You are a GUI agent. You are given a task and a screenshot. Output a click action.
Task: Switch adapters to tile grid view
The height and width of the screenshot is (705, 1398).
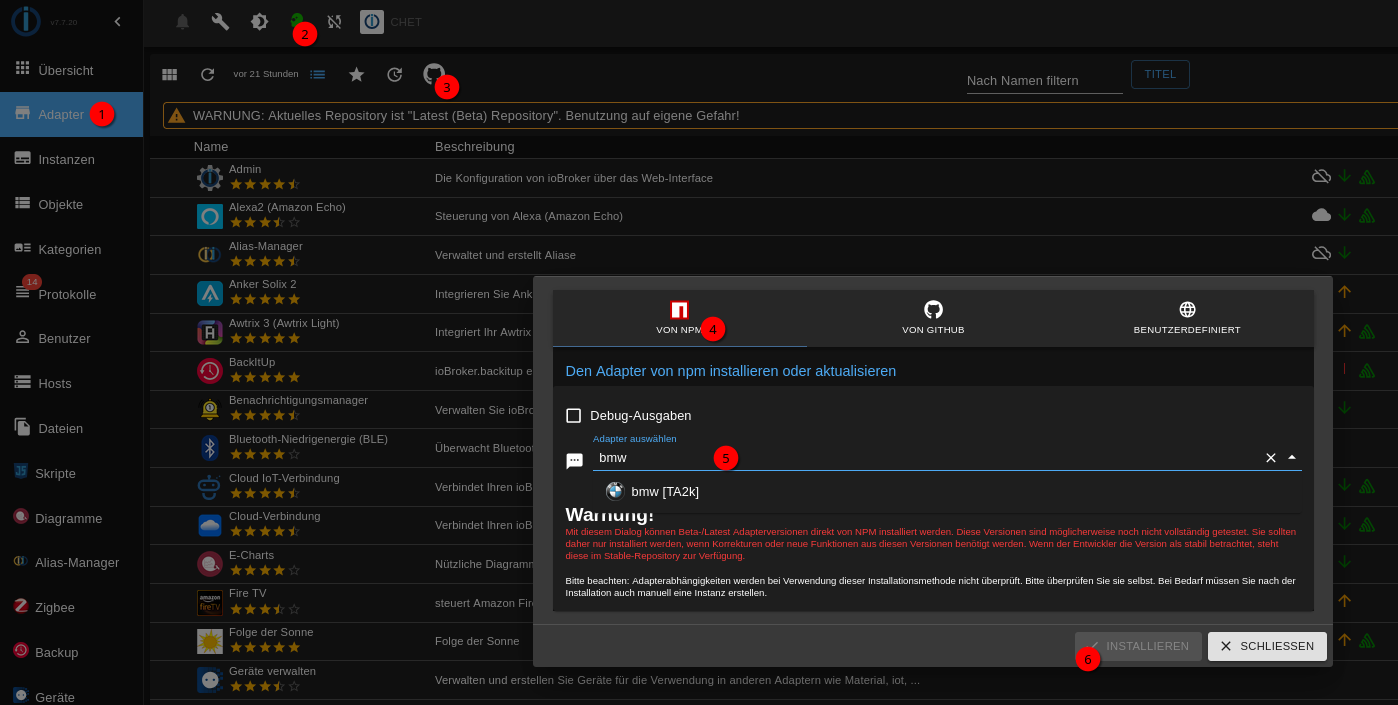169,74
